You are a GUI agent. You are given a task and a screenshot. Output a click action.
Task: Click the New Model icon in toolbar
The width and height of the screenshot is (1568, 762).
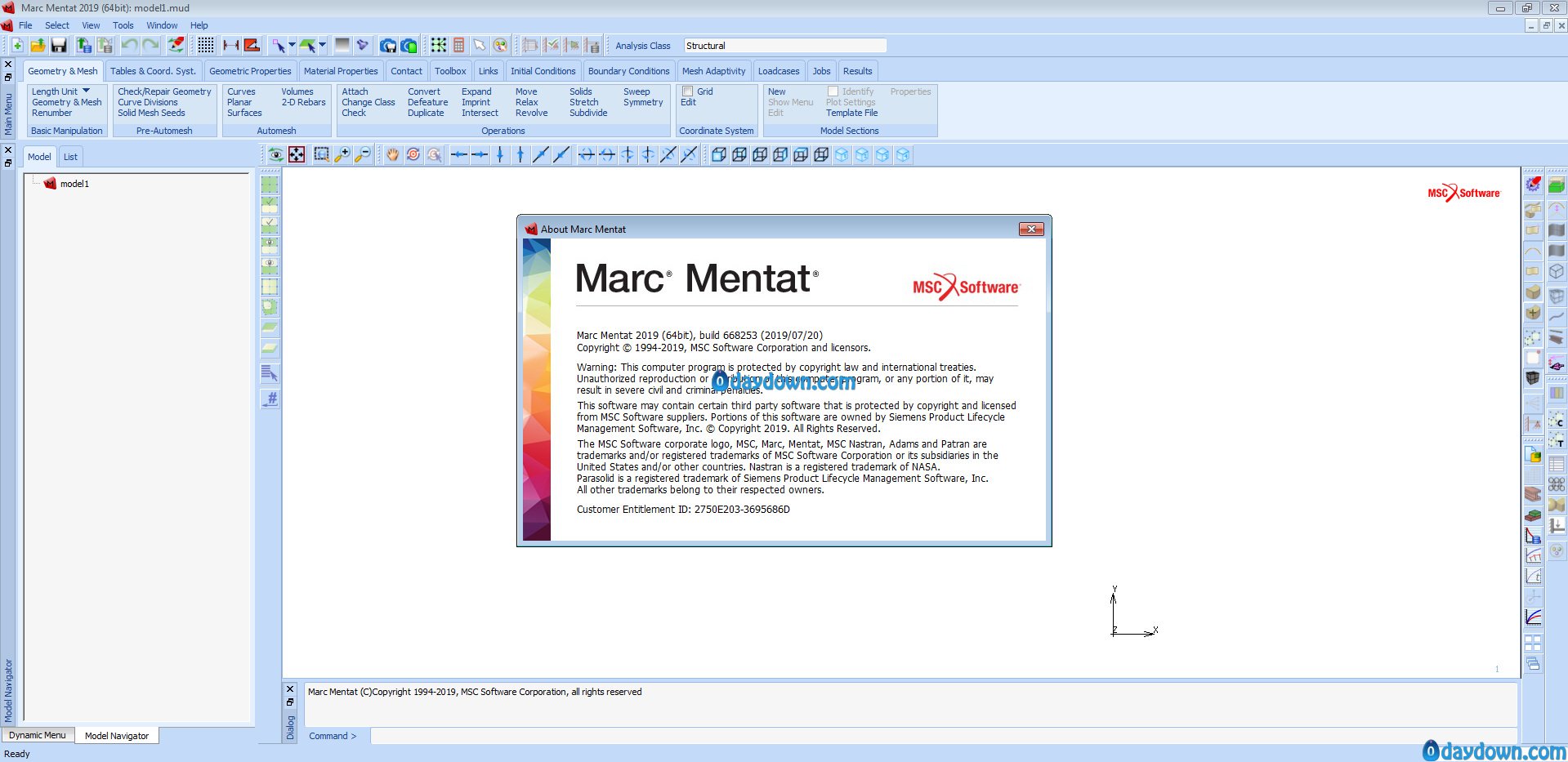click(x=17, y=45)
